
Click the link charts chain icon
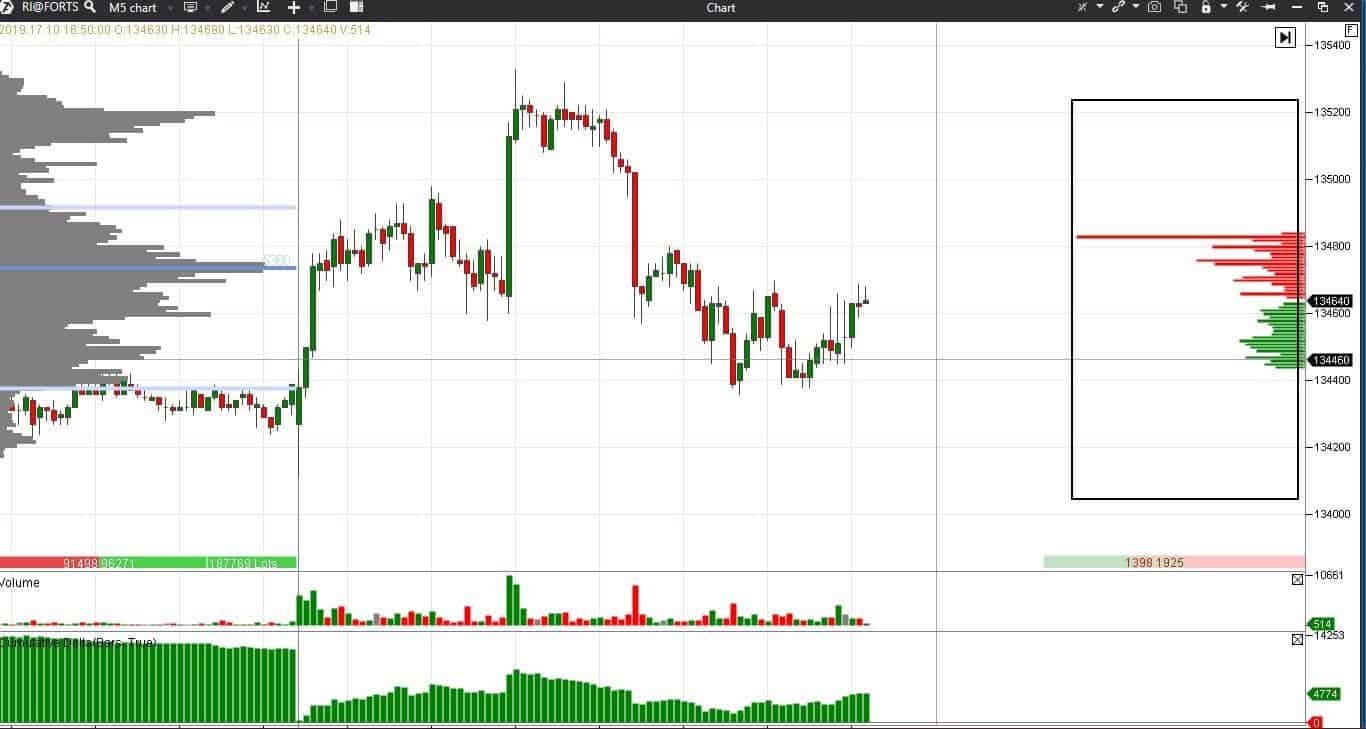(1119, 8)
